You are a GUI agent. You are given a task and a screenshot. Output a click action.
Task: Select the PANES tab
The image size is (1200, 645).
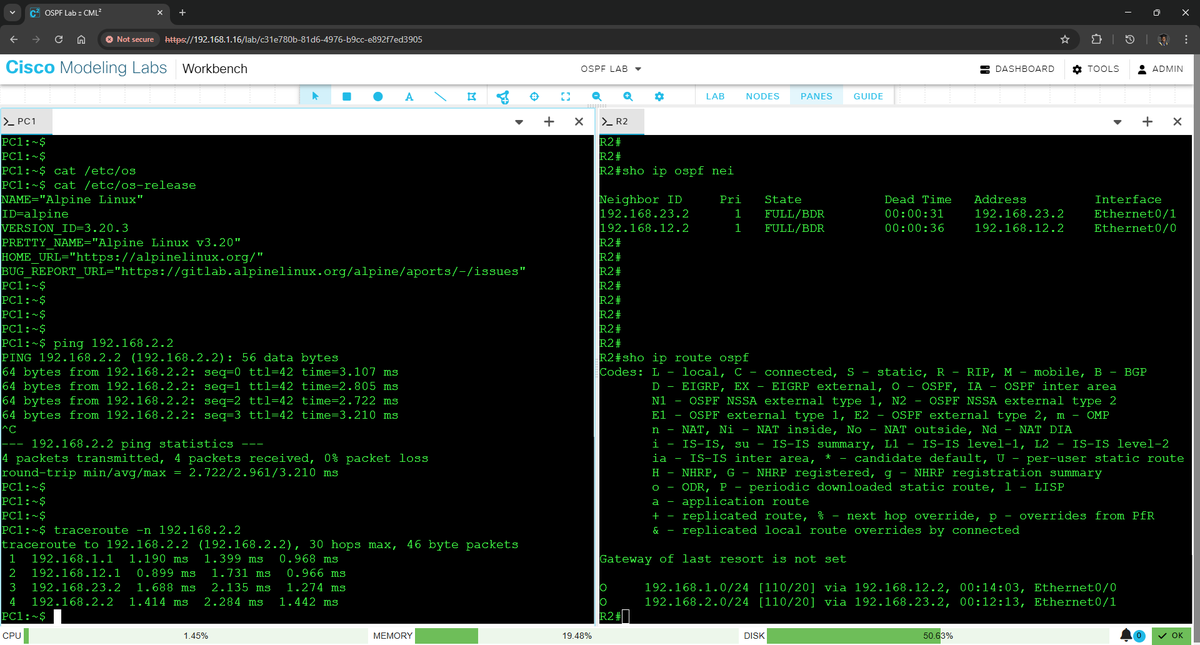point(816,96)
